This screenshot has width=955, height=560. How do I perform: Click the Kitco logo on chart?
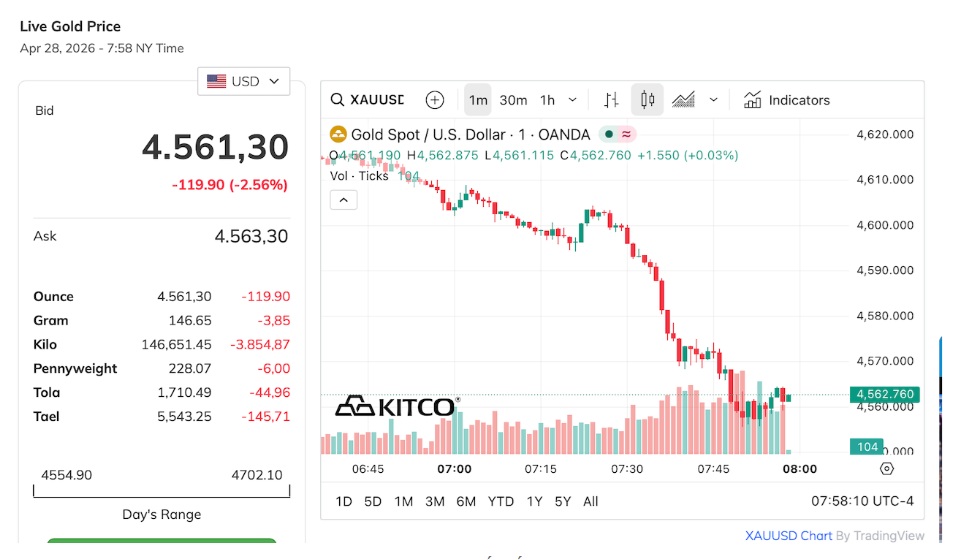396,406
